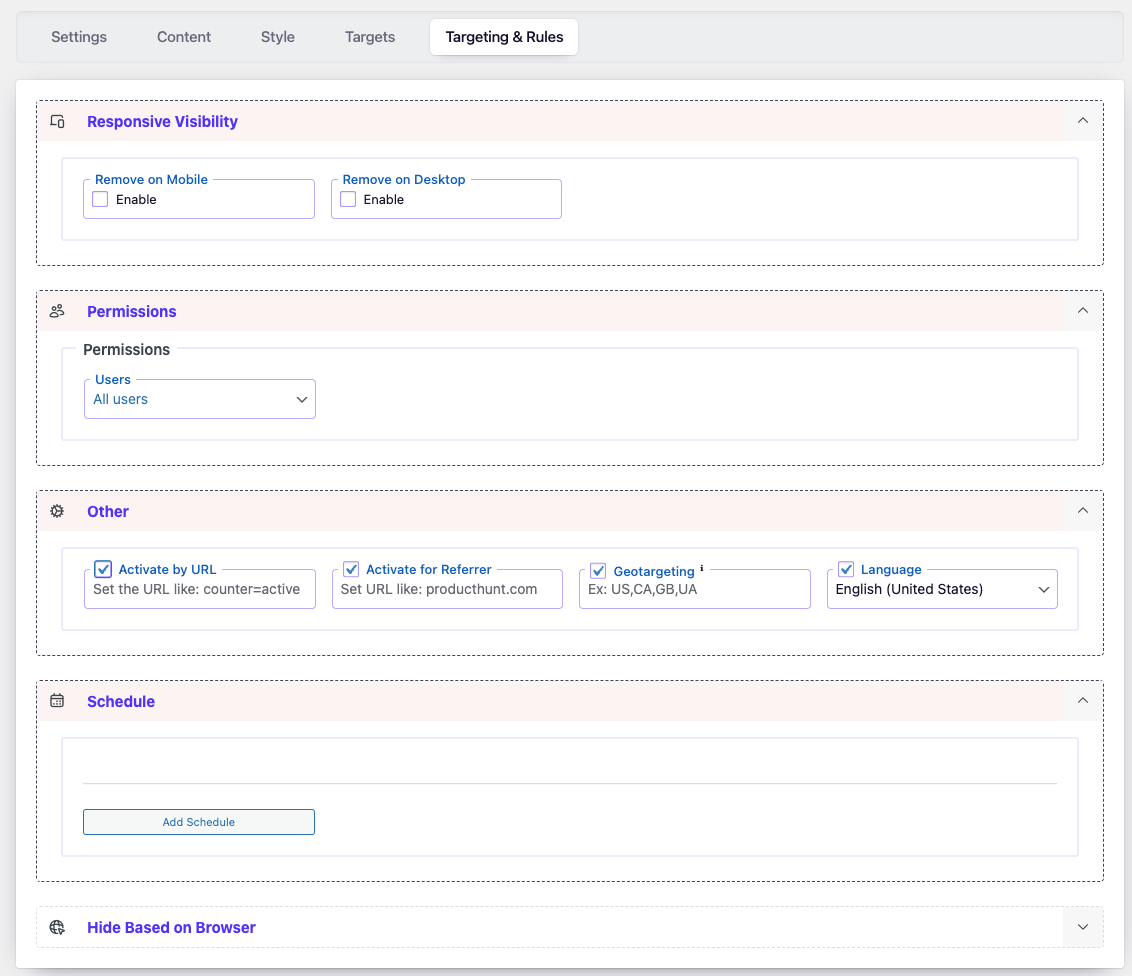This screenshot has width=1132, height=976.
Task: Click the Geotargeting info icon
Action: coord(702,568)
